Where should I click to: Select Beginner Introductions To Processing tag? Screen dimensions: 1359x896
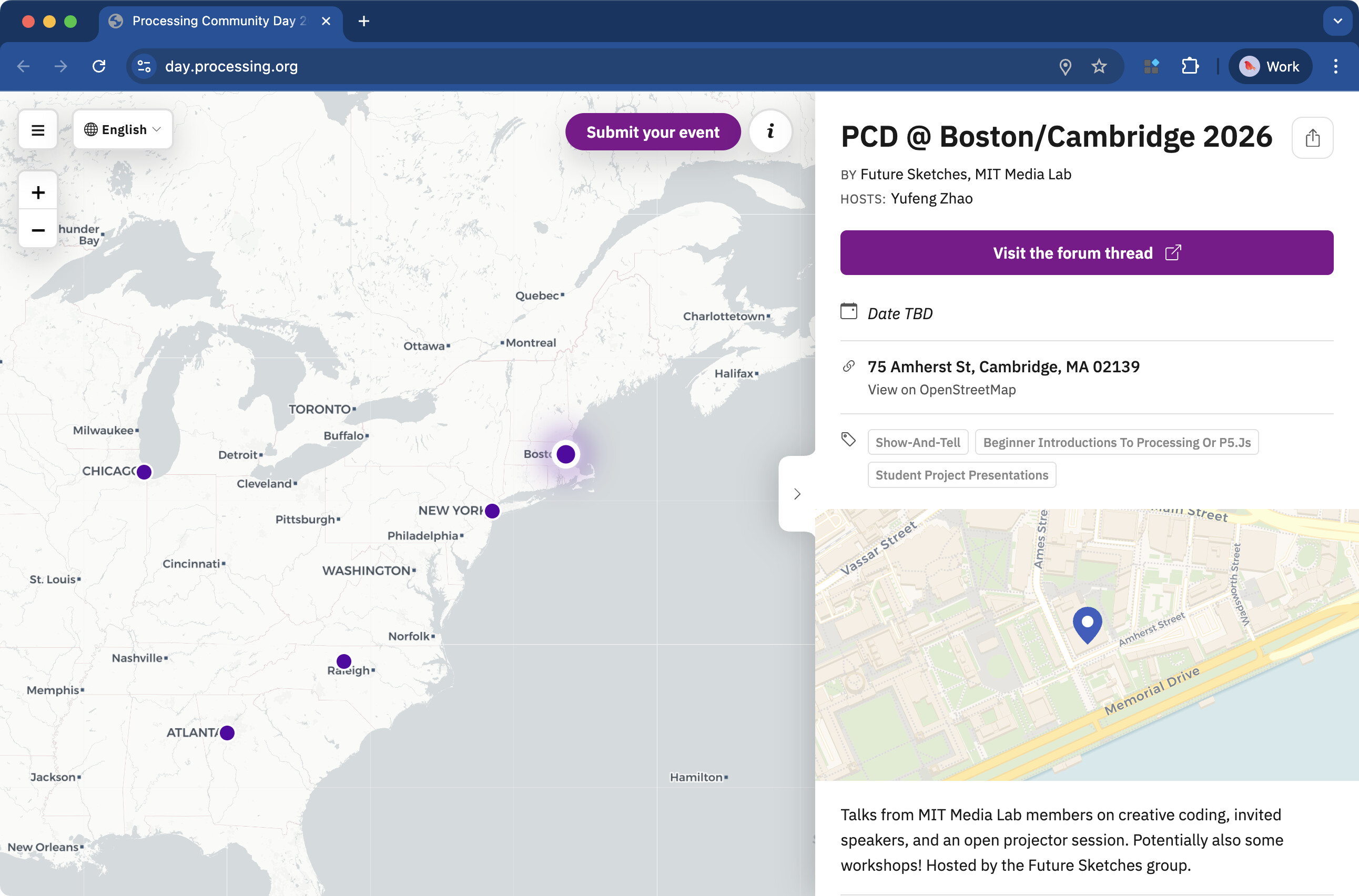(1117, 442)
